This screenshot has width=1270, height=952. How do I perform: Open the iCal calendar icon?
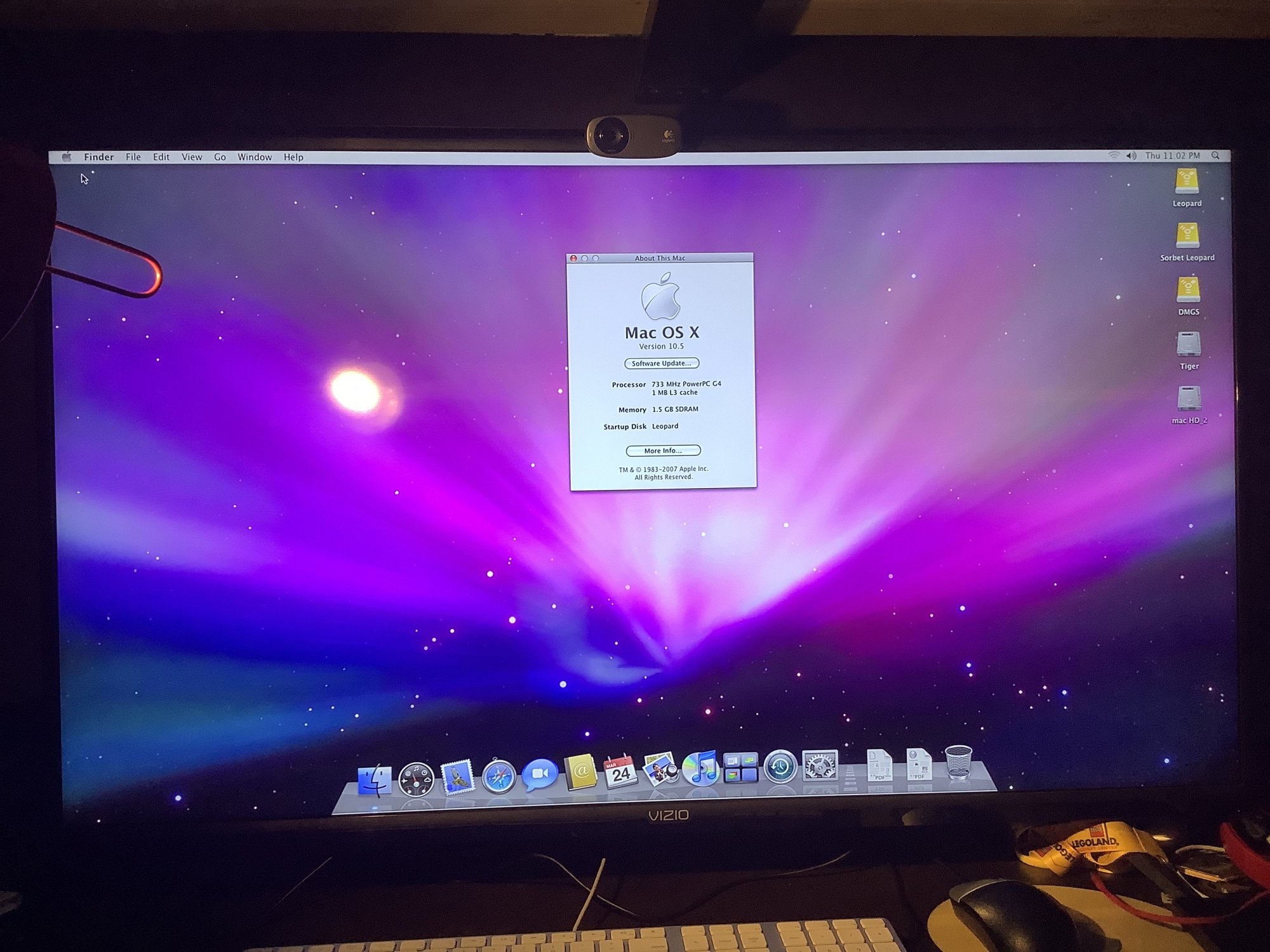[x=620, y=771]
